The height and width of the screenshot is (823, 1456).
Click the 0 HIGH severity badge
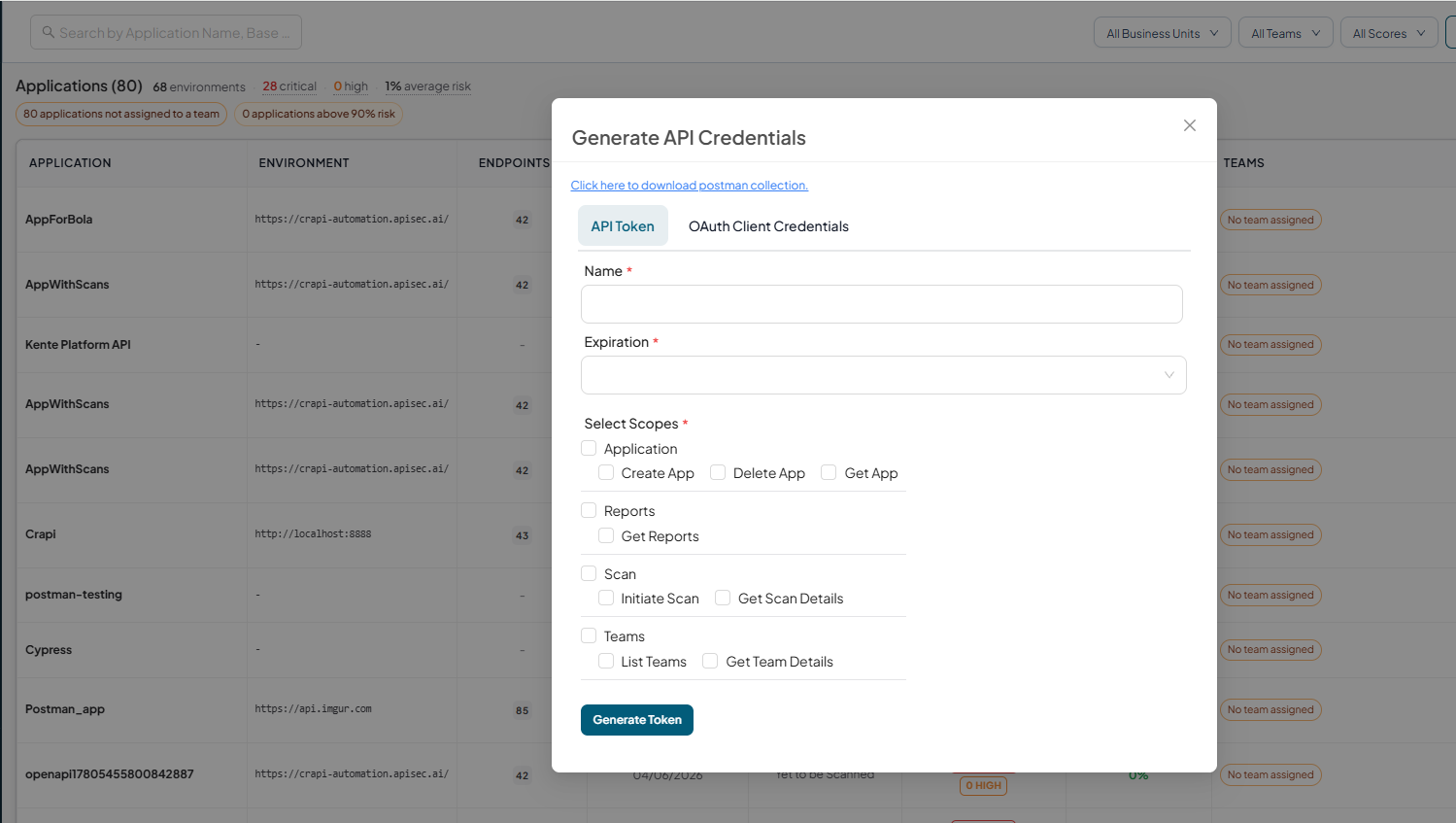[983, 785]
